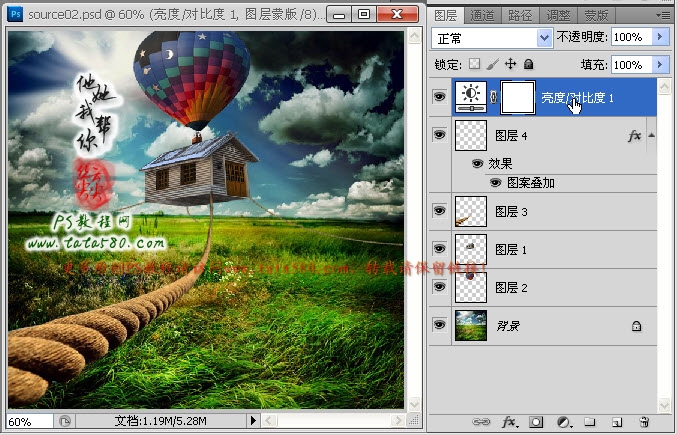Screen dimensions: 677x435
Task: Create a new adjustment layer from bottom icon
Action: [x=564, y=422]
